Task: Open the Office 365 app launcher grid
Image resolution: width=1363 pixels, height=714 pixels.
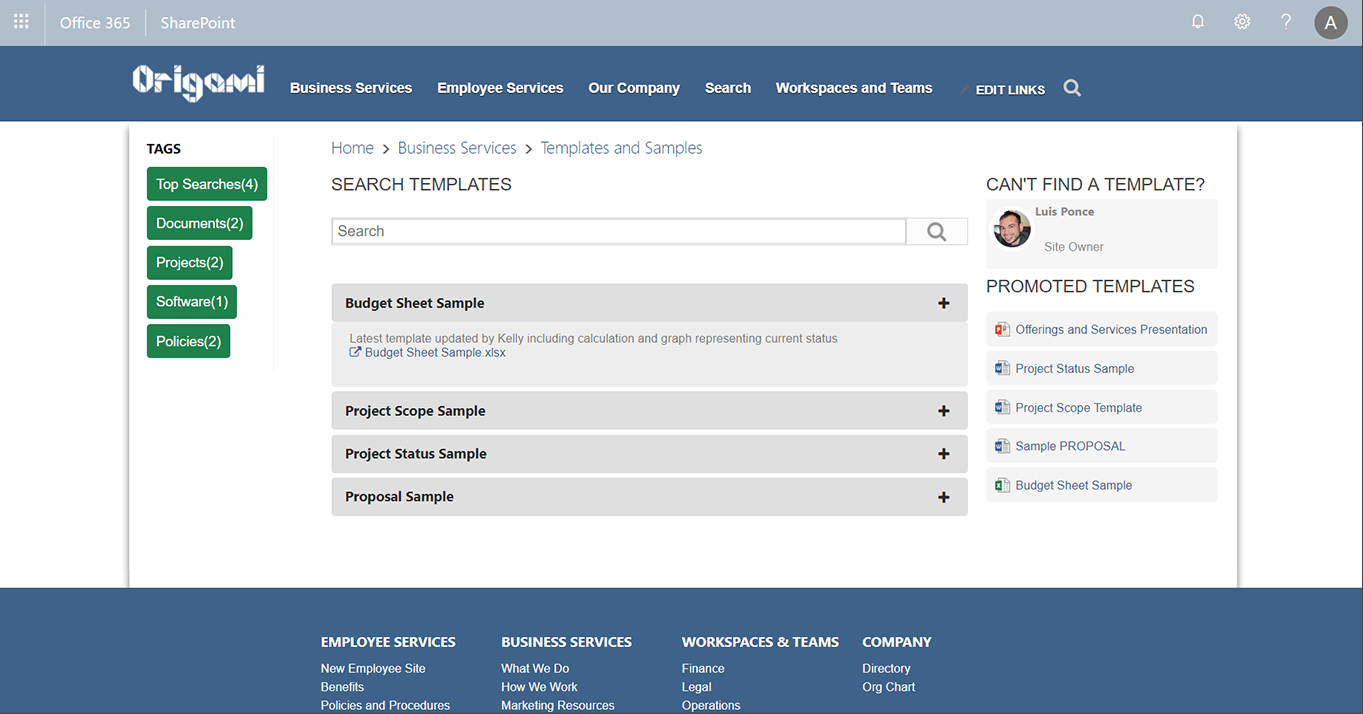Action: point(21,22)
